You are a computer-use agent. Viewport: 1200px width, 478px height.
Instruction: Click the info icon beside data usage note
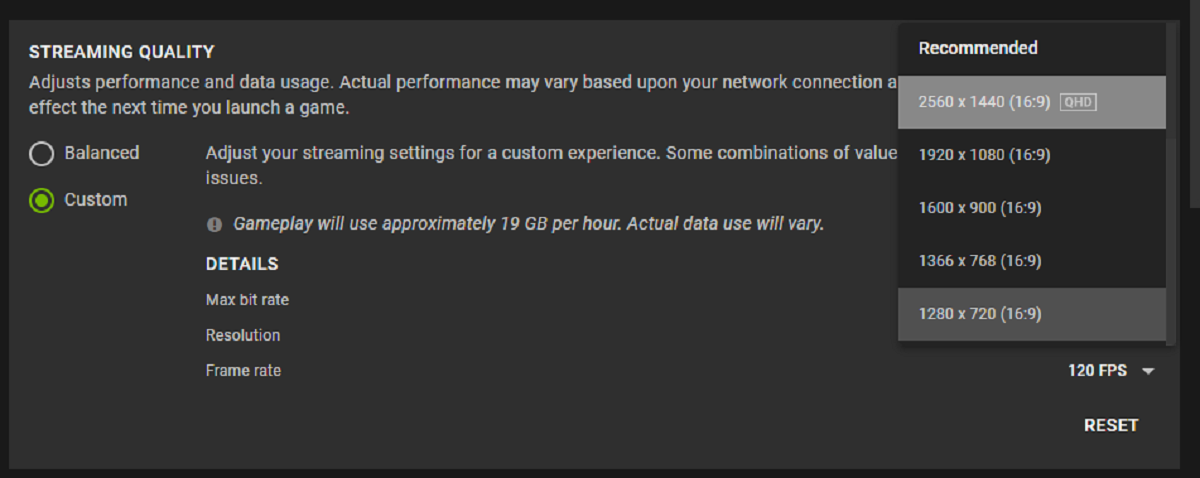click(x=214, y=225)
